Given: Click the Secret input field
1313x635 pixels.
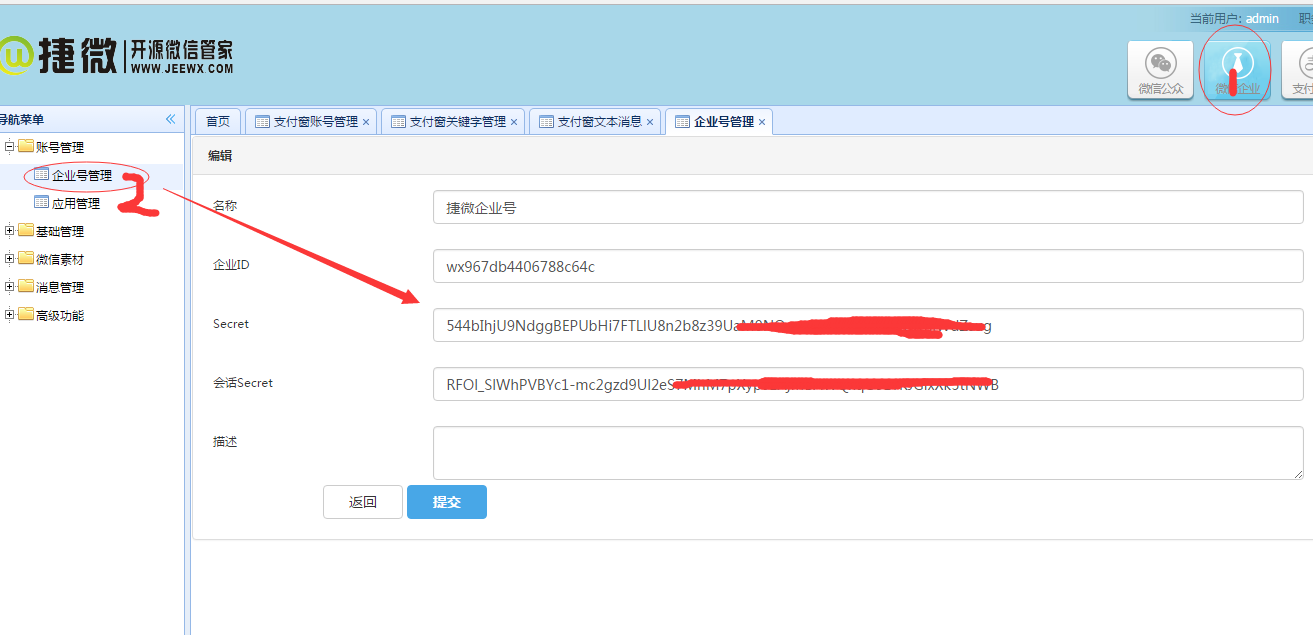Looking at the screenshot, I should [x=868, y=325].
